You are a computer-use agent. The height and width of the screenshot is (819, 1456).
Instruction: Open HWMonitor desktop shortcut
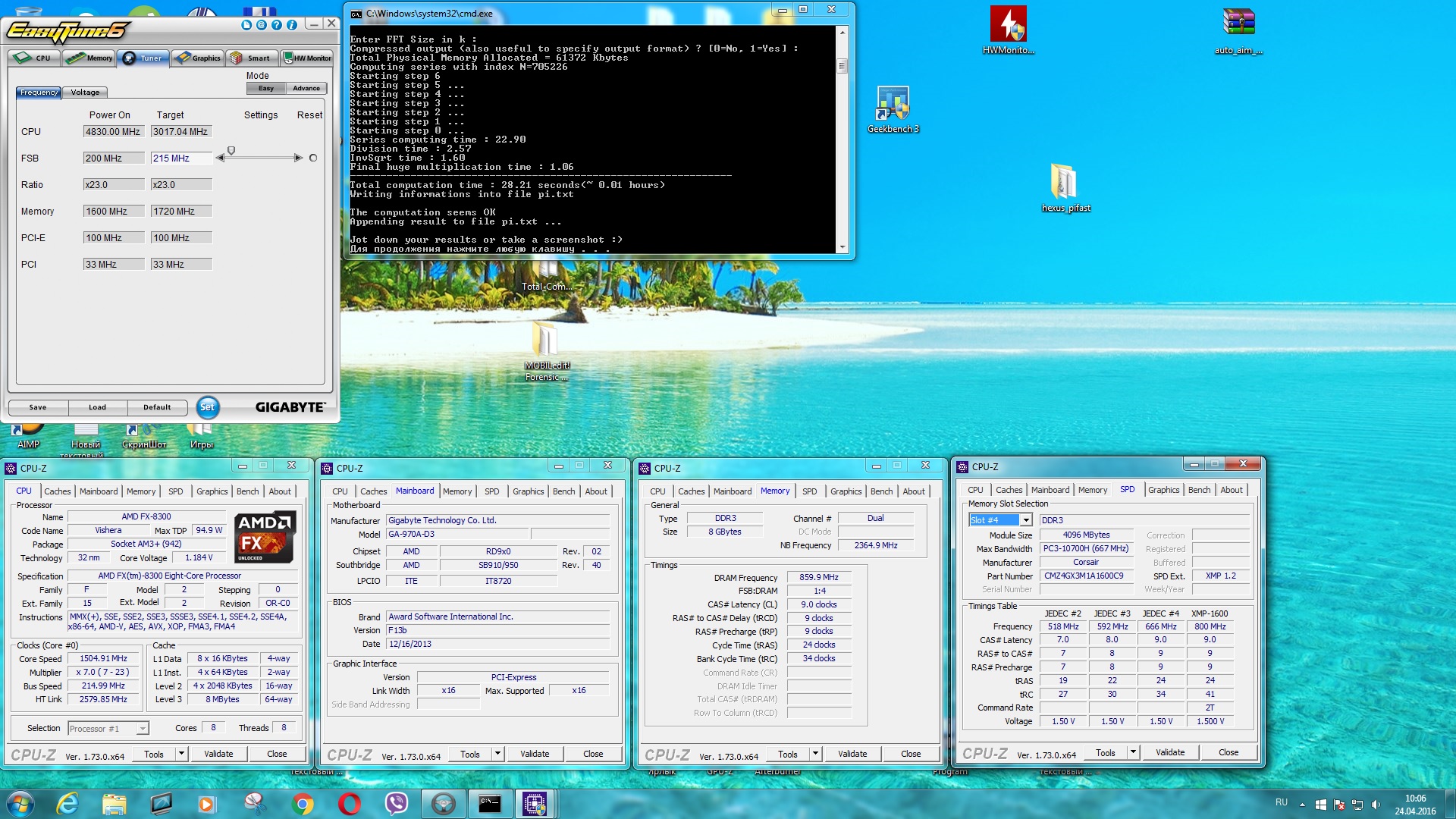point(1008,30)
